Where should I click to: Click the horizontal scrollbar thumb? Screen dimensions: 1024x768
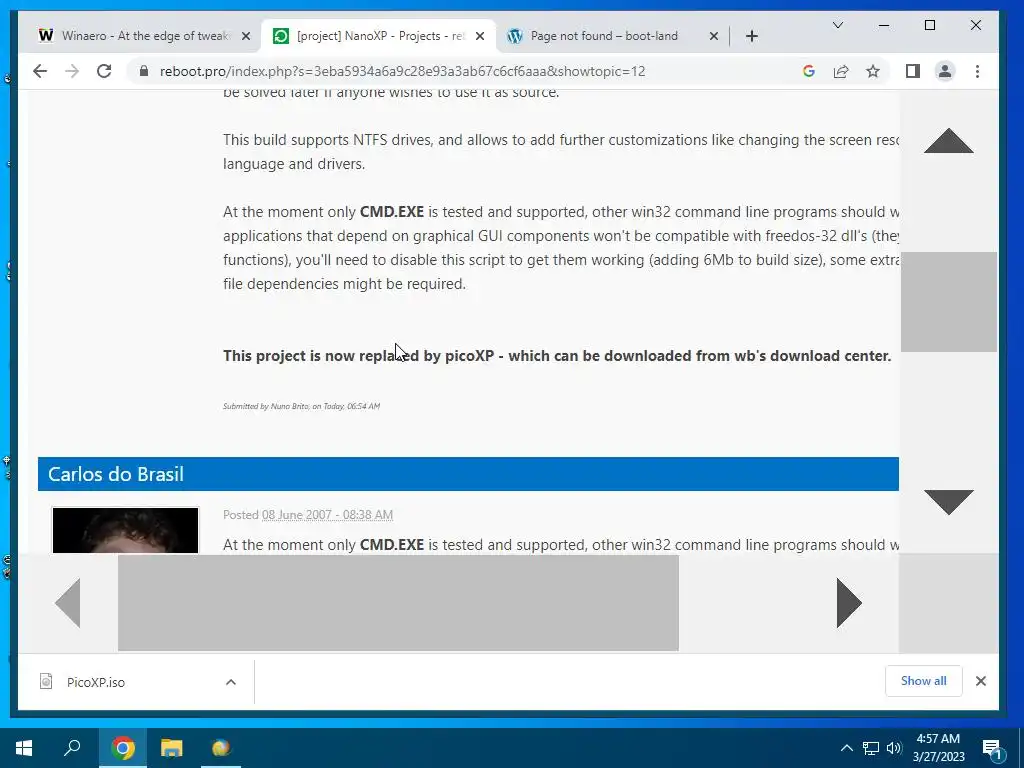pos(398,603)
